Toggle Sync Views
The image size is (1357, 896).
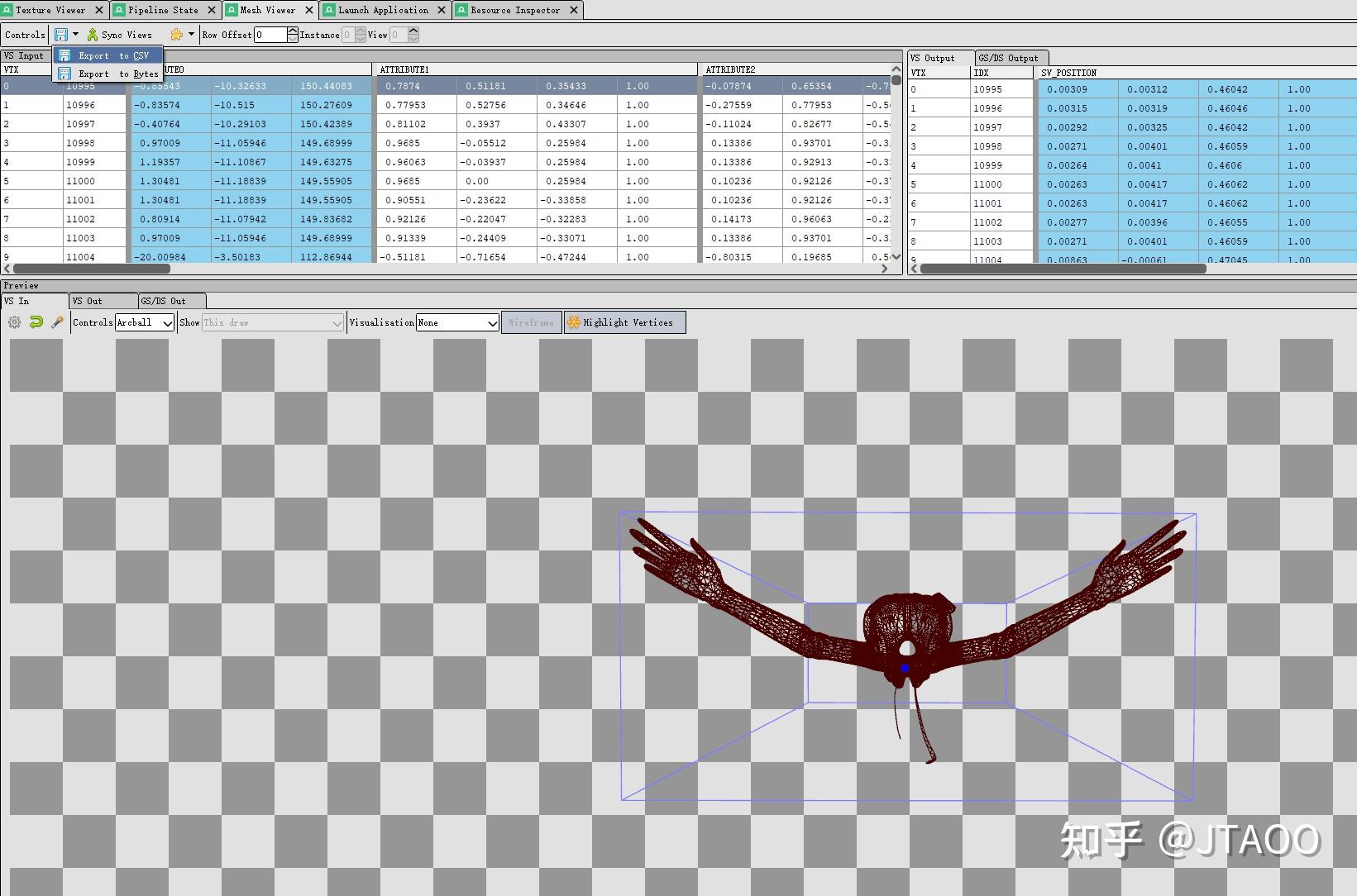click(120, 35)
